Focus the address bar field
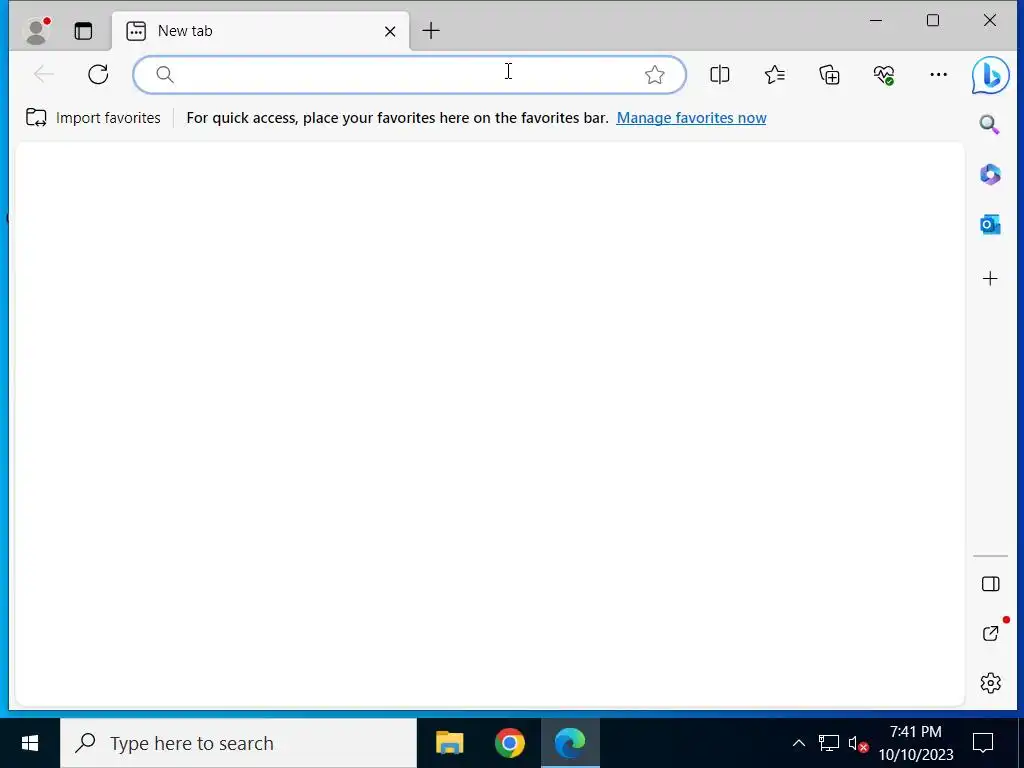 coord(409,74)
